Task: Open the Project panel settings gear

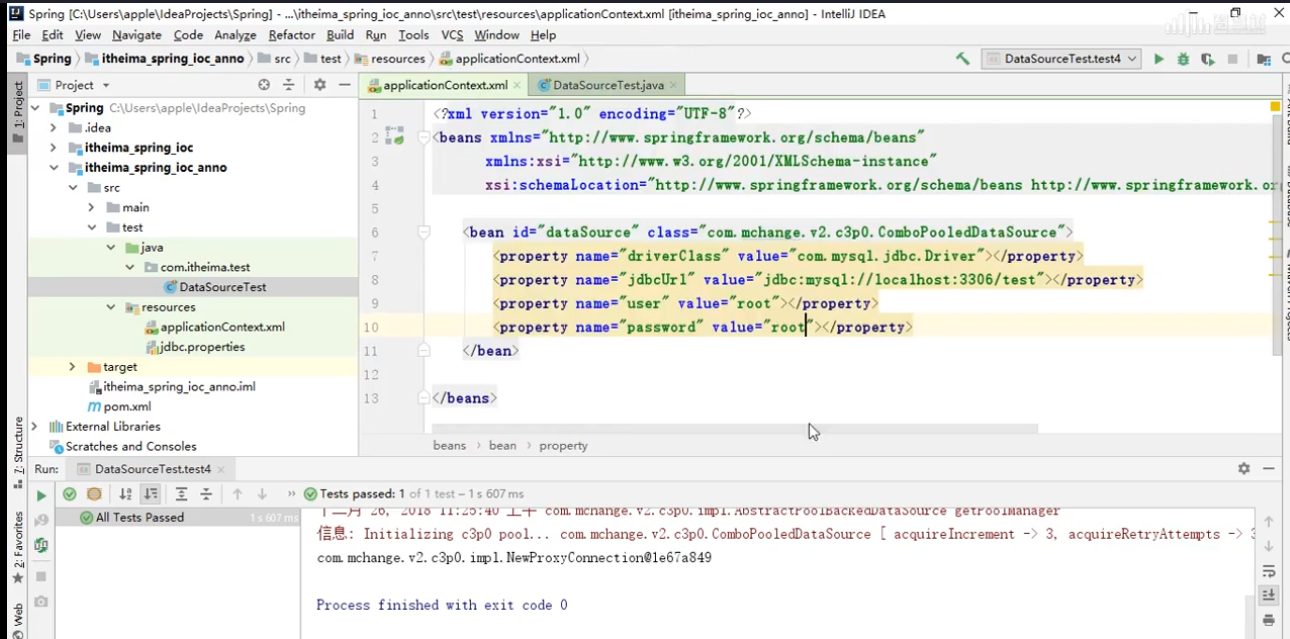Action: 320,85
